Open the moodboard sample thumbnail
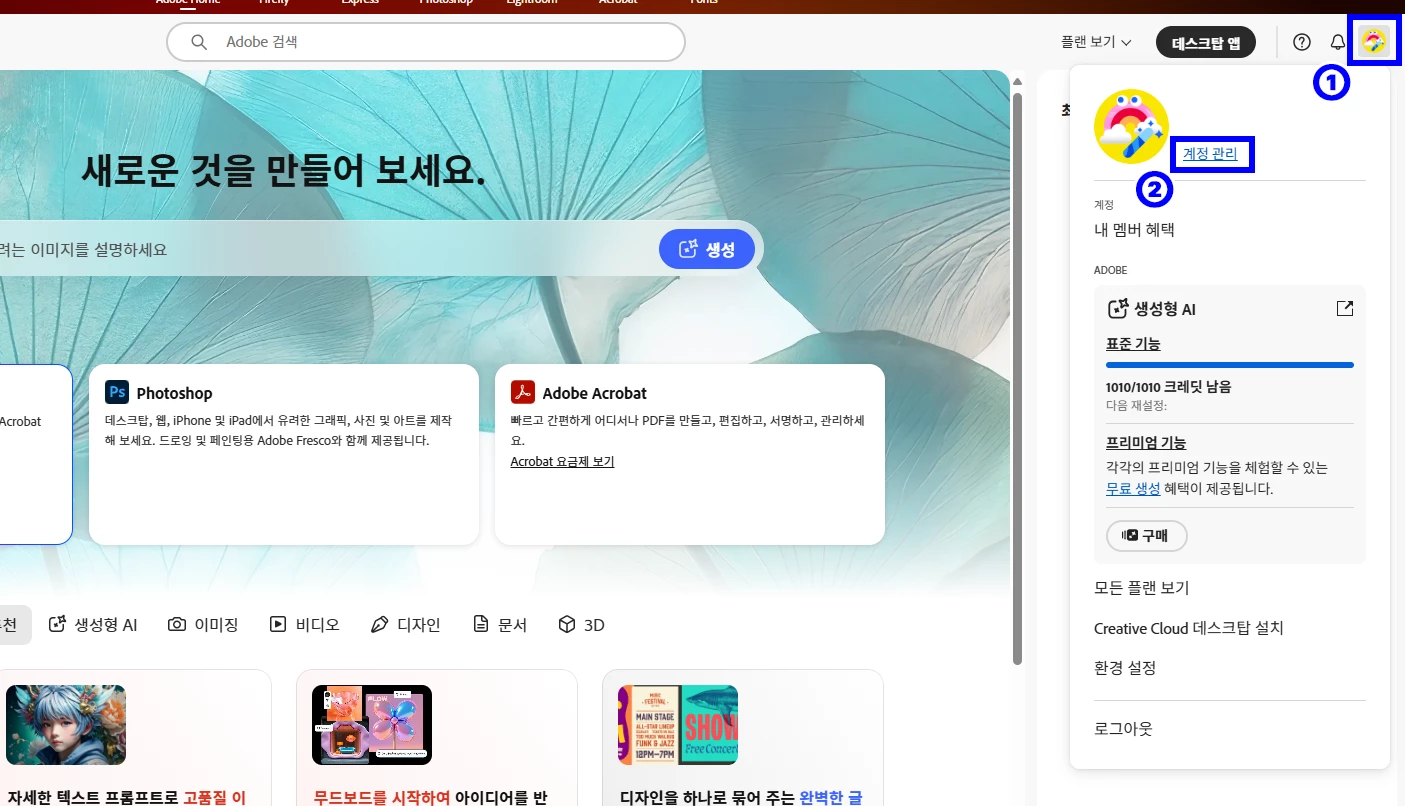 [x=372, y=725]
